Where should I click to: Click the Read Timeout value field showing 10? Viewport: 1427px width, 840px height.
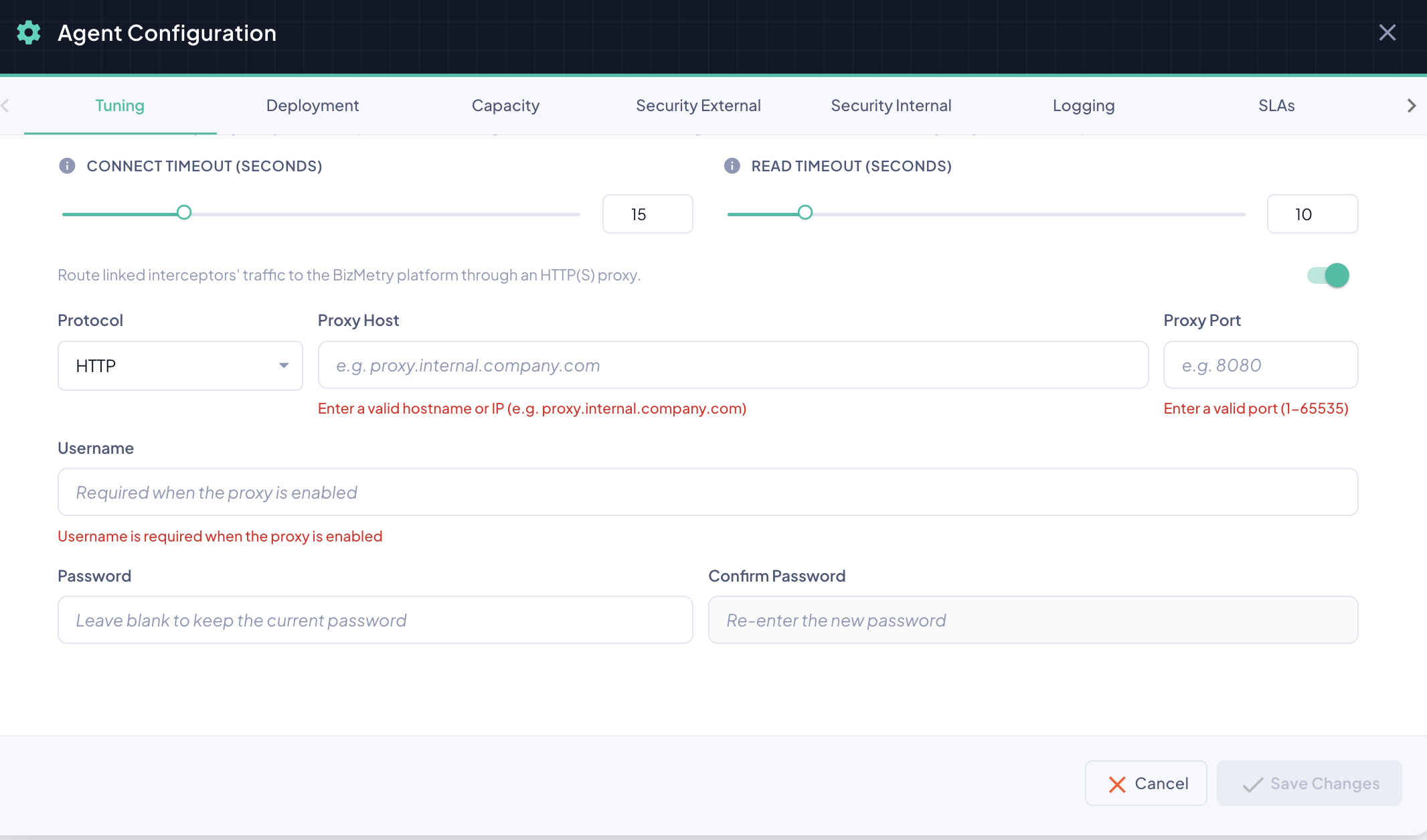coord(1313,214)
